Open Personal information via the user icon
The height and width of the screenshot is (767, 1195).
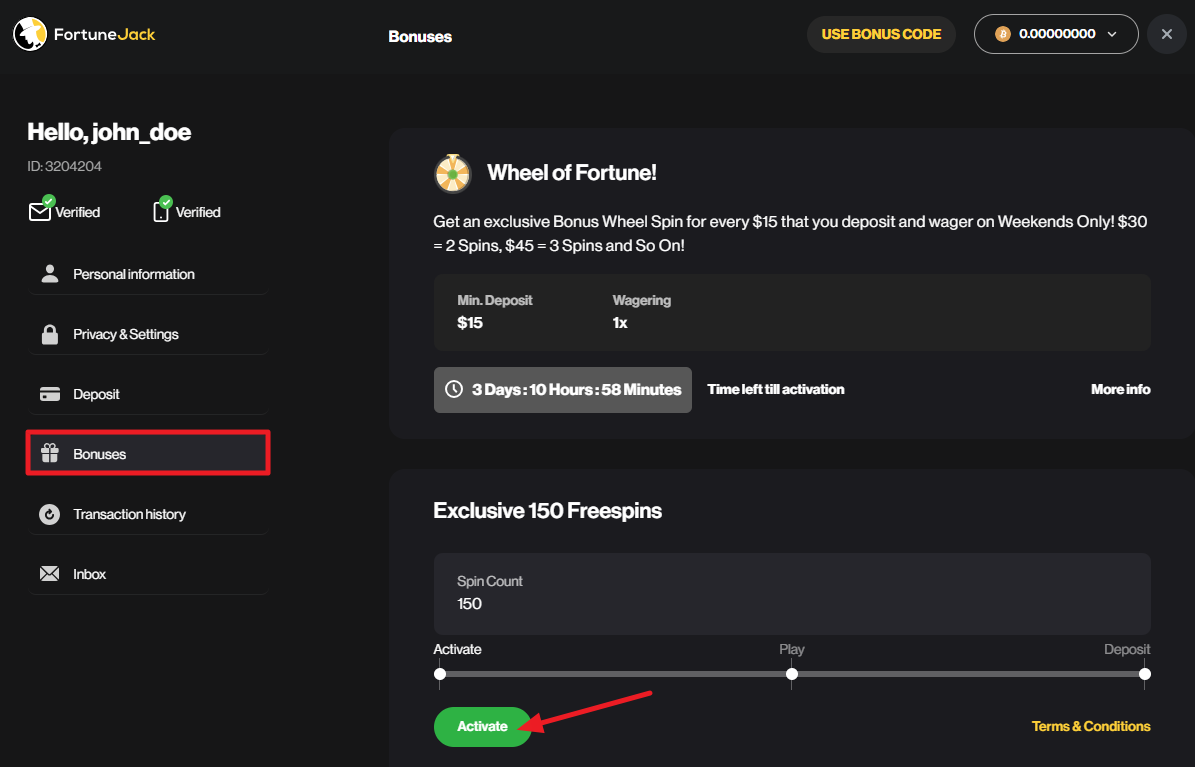pyautogui.click(x=50, y=273)
